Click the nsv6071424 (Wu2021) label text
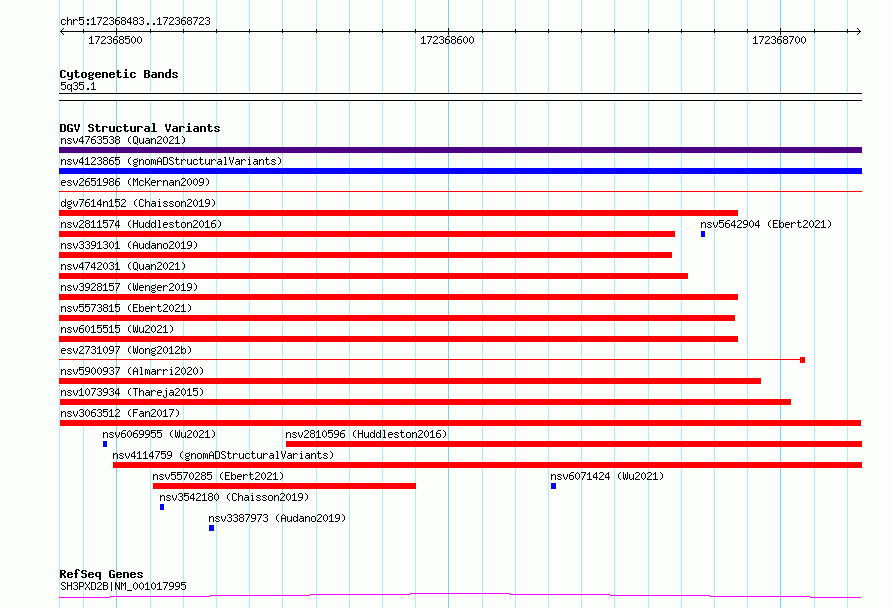The width and height of the screenshot is (890, 608). 607,476
